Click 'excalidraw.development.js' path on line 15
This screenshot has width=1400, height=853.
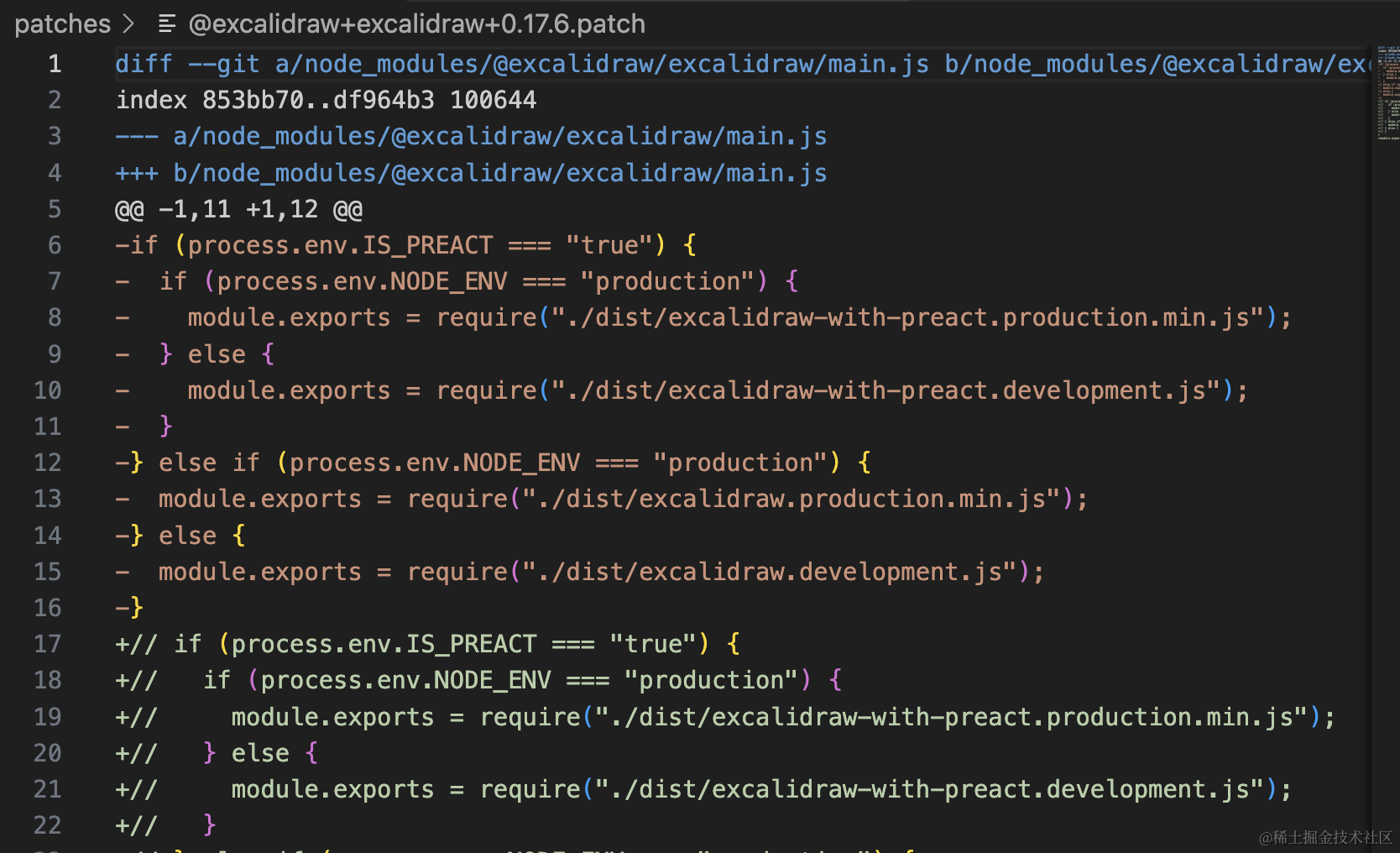pos(820,572)
